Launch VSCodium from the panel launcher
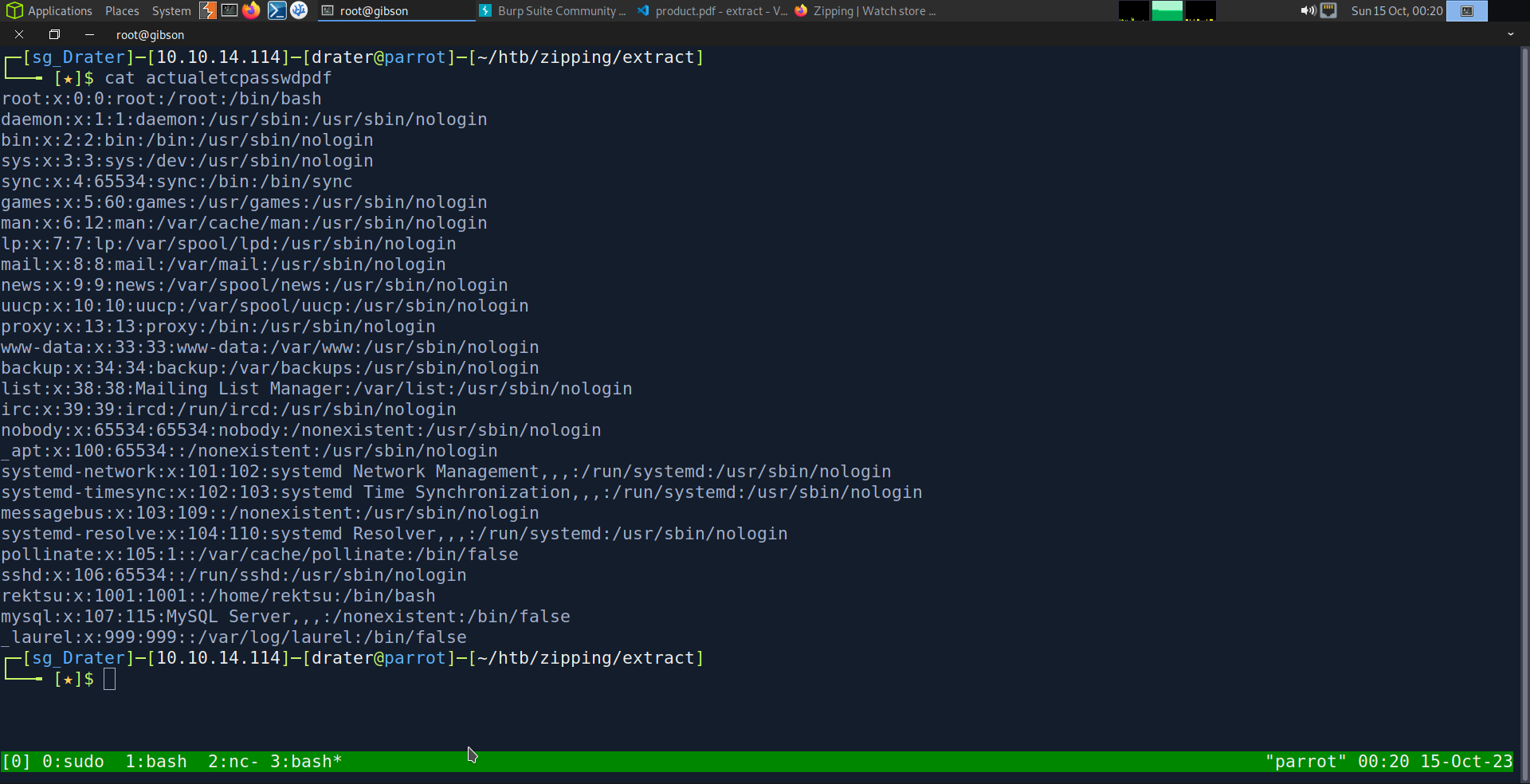Image resolution: width=1530 pixels, height=784 pixels. click(299, 10)
